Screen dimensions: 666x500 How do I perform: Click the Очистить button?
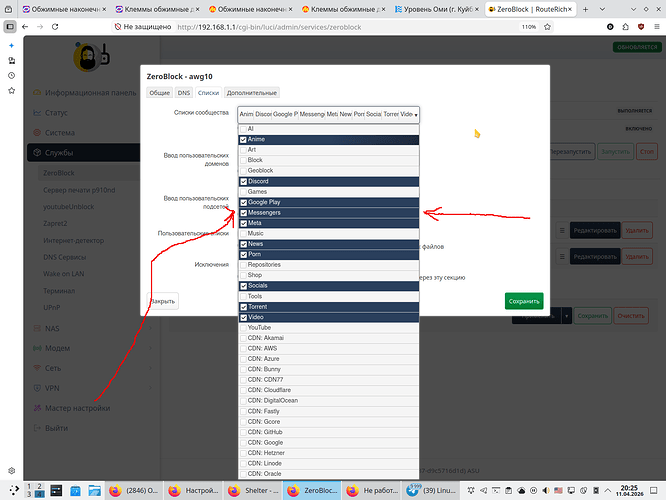(x=631, y=316)
